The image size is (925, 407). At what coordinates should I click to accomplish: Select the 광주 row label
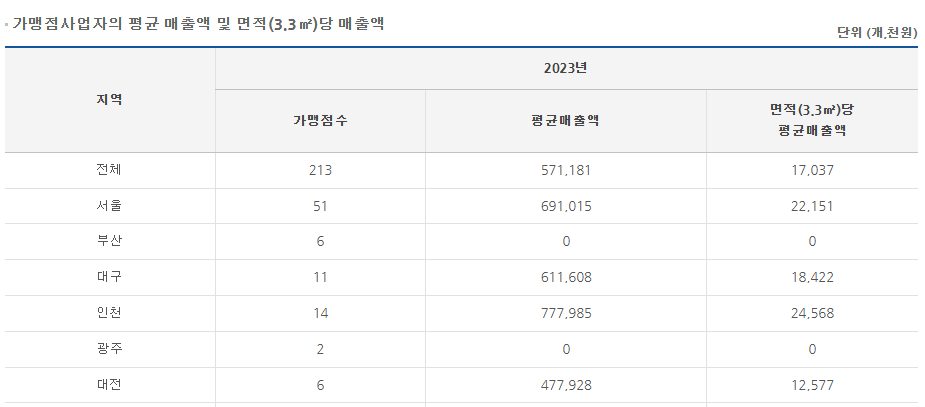(x=110, y=349)
